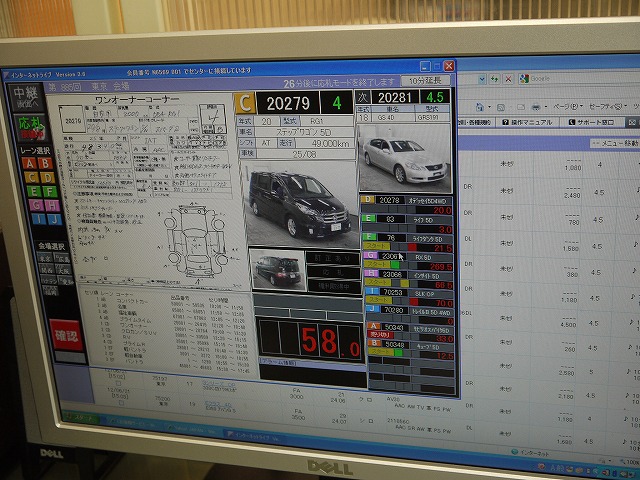Click the 応札 bid button beside the rear photo
Screen dimensions: 640x480
pos(334,272)
